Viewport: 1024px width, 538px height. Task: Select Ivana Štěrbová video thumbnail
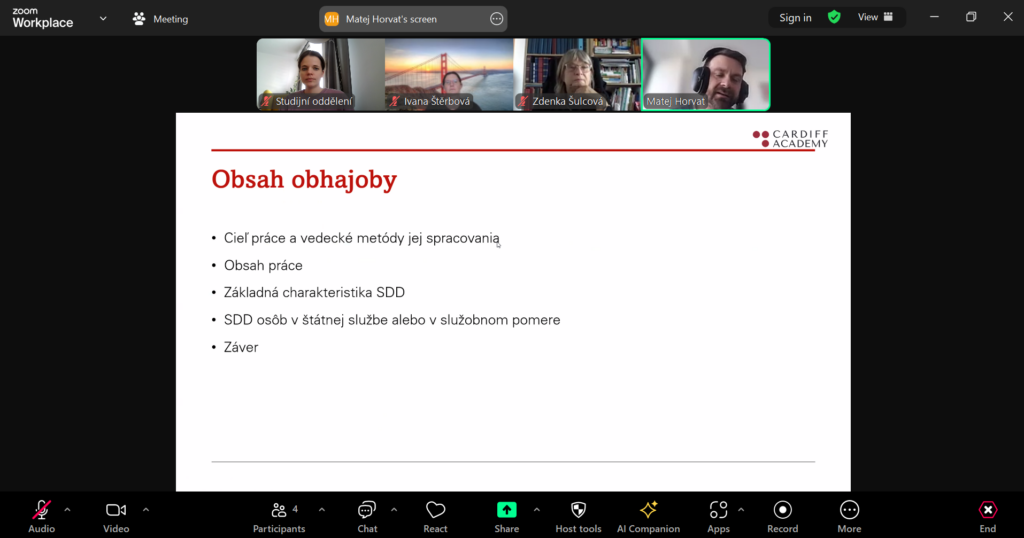[x=449, y=74]
